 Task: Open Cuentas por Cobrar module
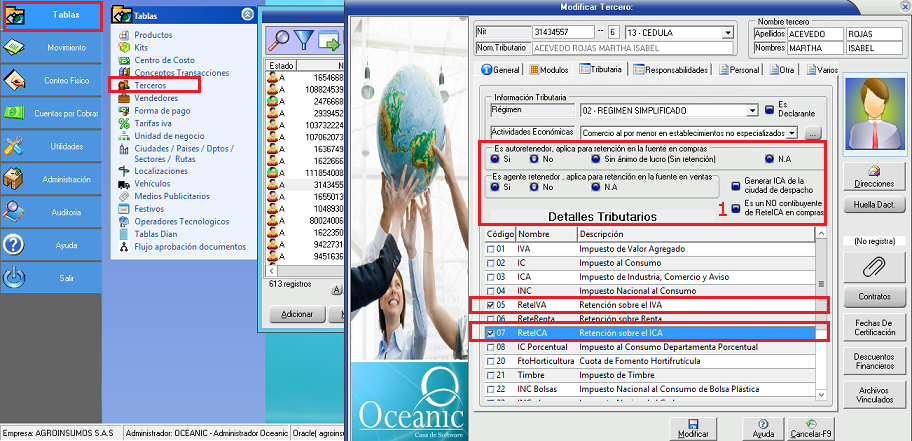[51, 113]
